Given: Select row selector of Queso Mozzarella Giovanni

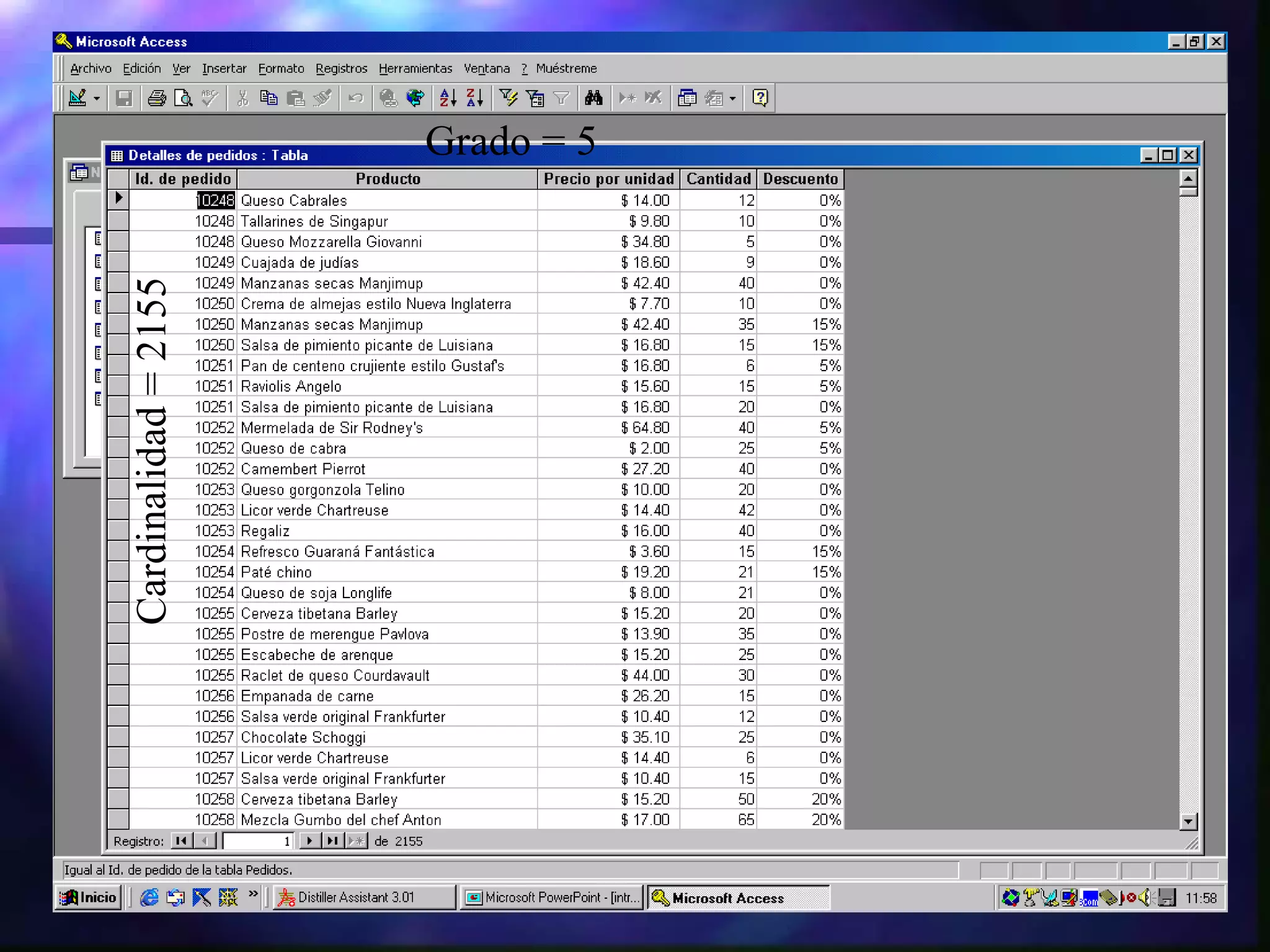Looking at the screenshot, I should [x=118, y=241].
